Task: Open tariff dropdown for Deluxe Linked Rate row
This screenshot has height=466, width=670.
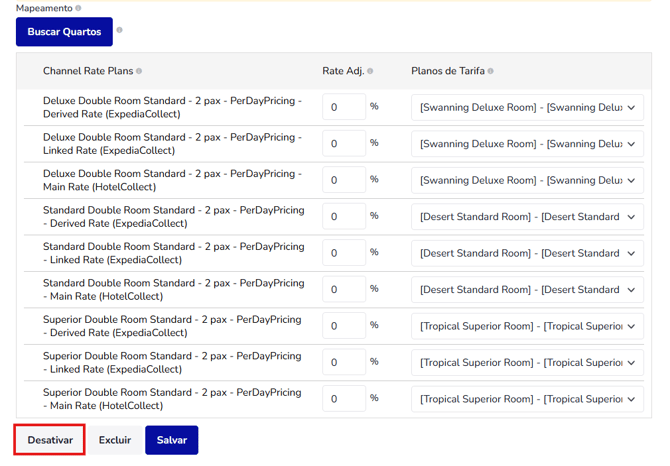Action: click(527, 144)
